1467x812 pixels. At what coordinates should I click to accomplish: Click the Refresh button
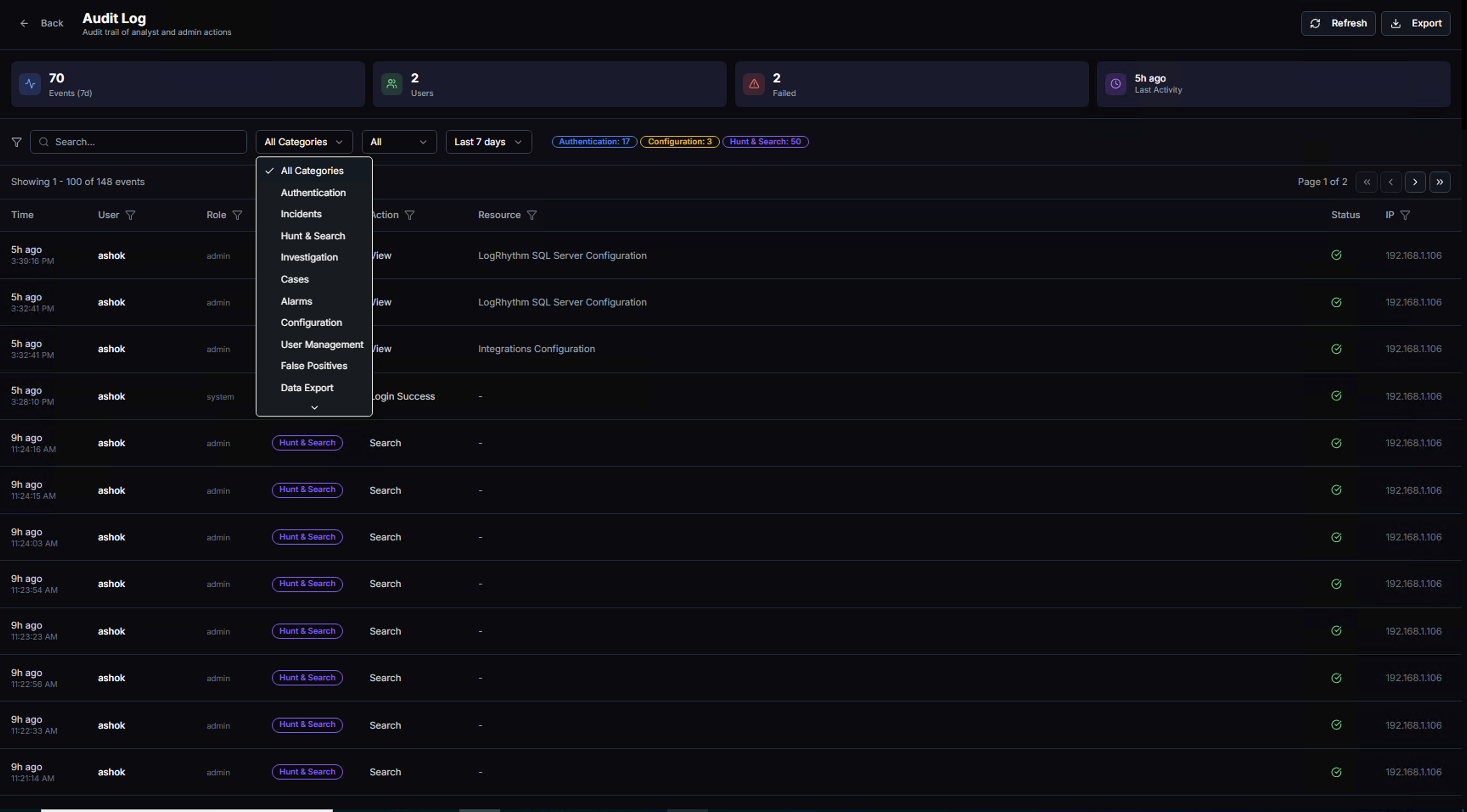click(x=1338, y=23)
